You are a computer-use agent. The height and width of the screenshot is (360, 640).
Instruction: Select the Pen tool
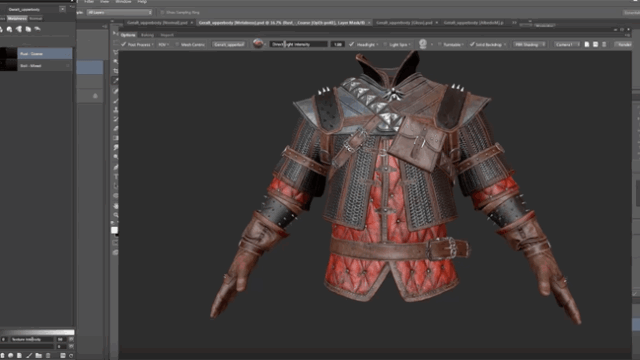116,167
